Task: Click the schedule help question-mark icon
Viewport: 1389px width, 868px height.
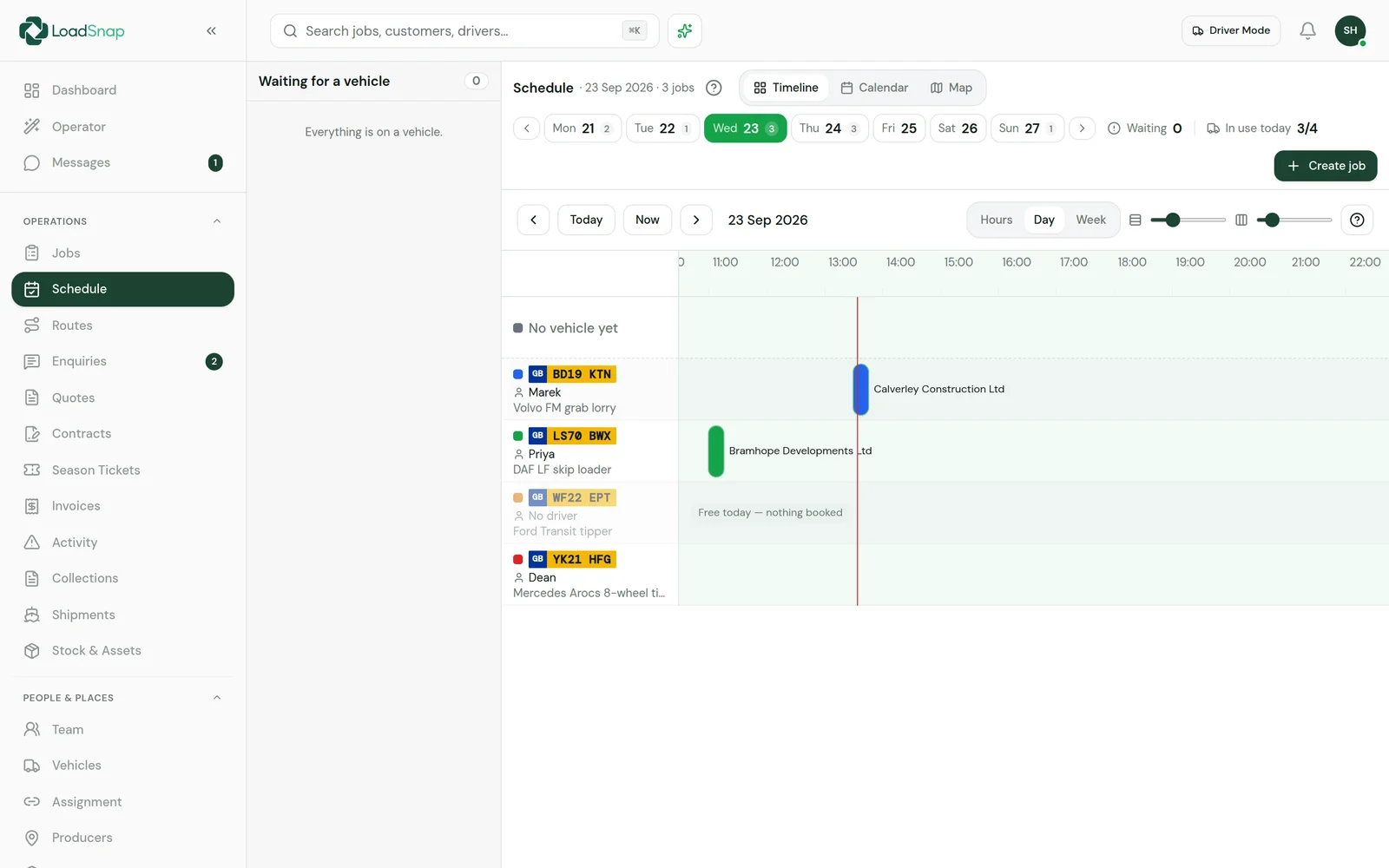Action: [714, 88]
